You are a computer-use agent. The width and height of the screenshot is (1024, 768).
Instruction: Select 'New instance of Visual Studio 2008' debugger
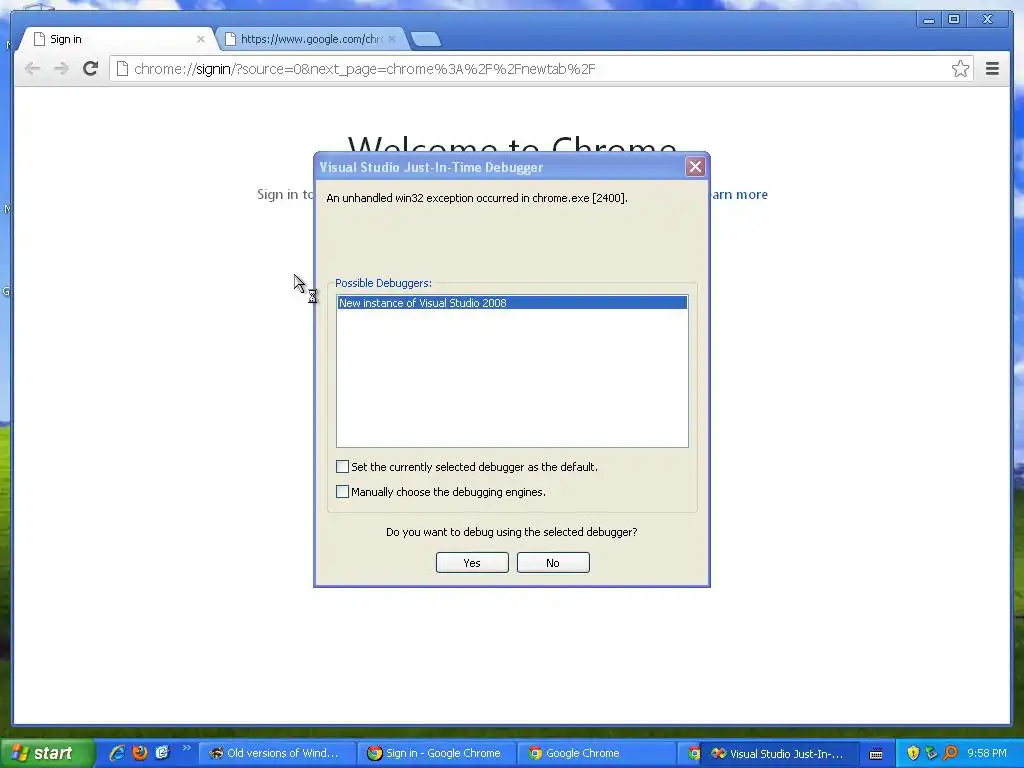tap(512, 302)
